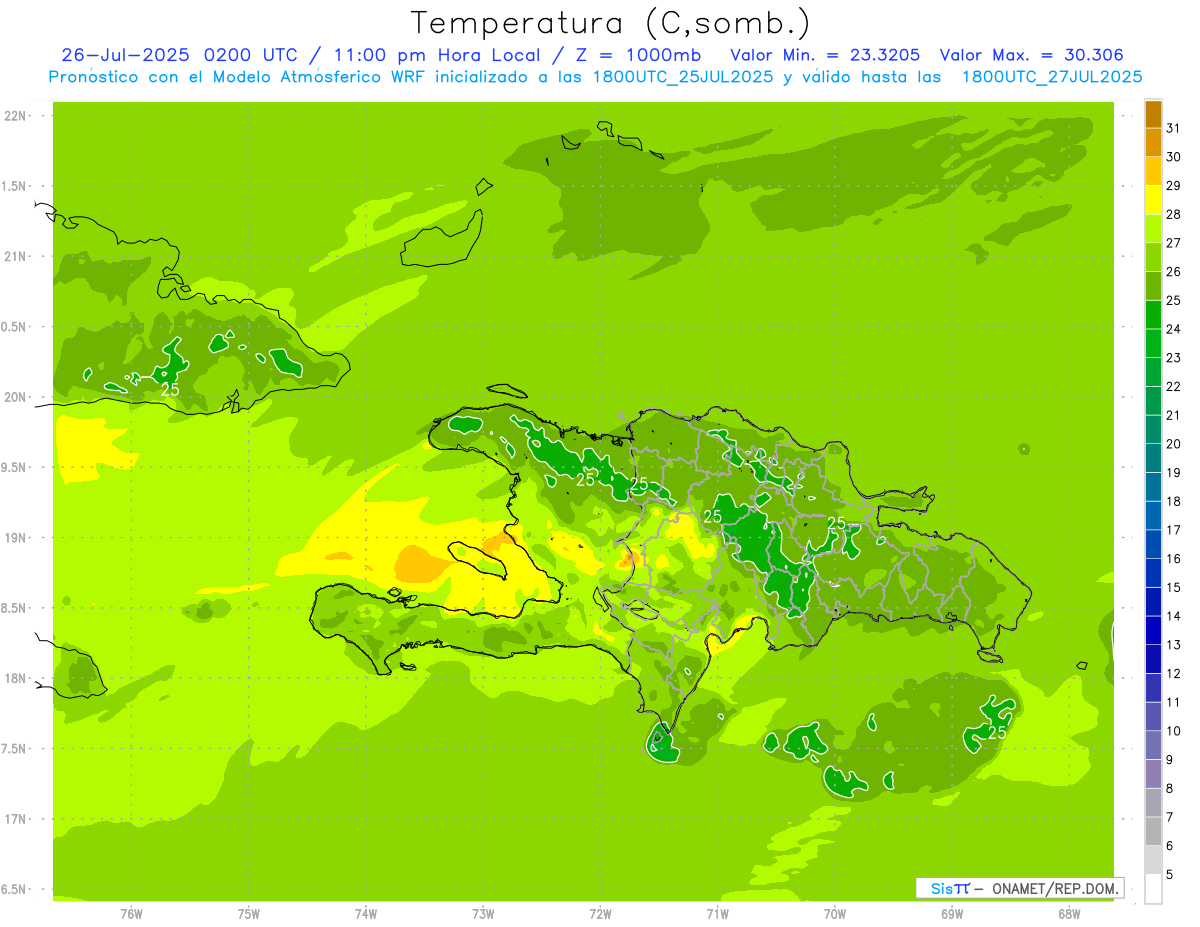Click the legend swatch between 29 and 30
This screenshot has width=1200, height=927.
click(1153, 171)
